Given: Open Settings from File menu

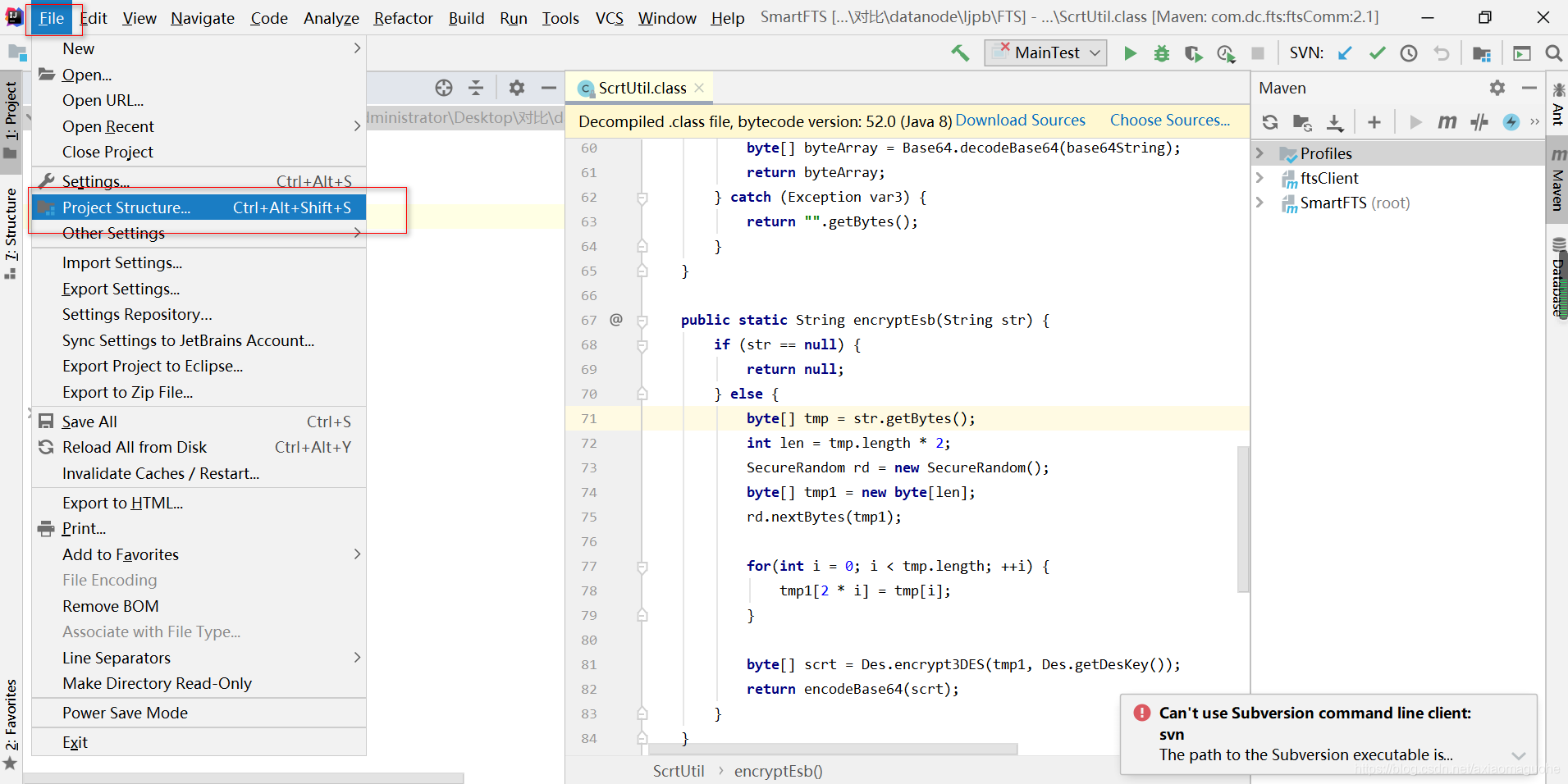Looking at the screenshot, I should coord(199,181).
